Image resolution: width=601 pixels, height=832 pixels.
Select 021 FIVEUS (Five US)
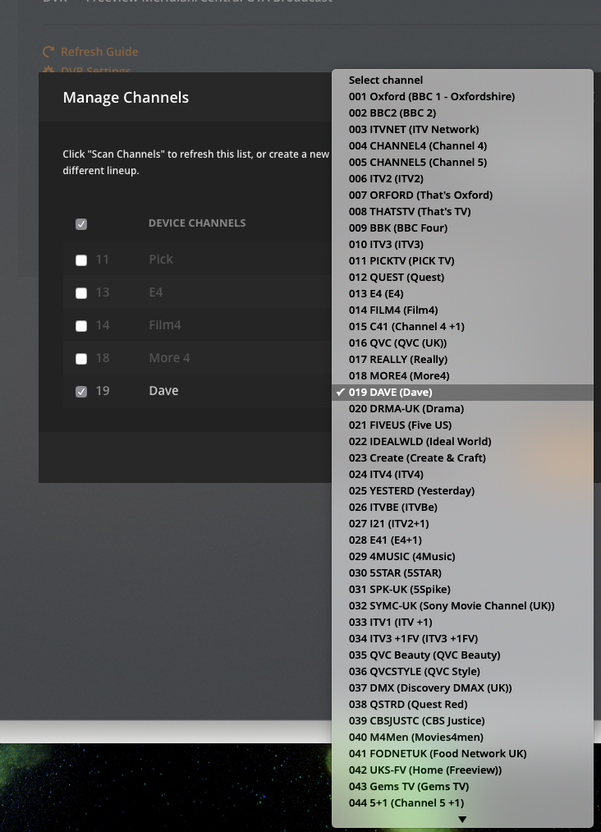[x=463, y=426]
